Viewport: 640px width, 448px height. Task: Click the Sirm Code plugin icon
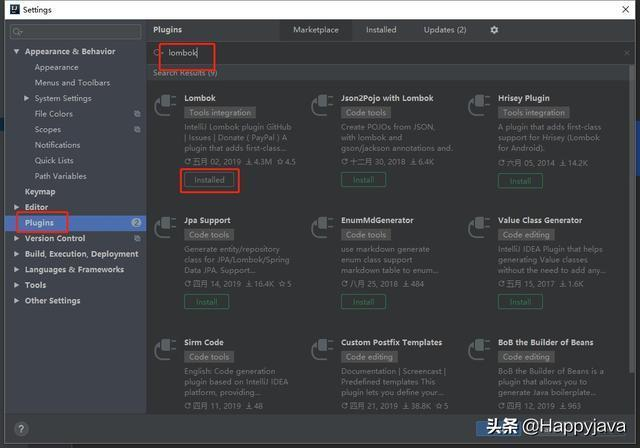[165, 349]
